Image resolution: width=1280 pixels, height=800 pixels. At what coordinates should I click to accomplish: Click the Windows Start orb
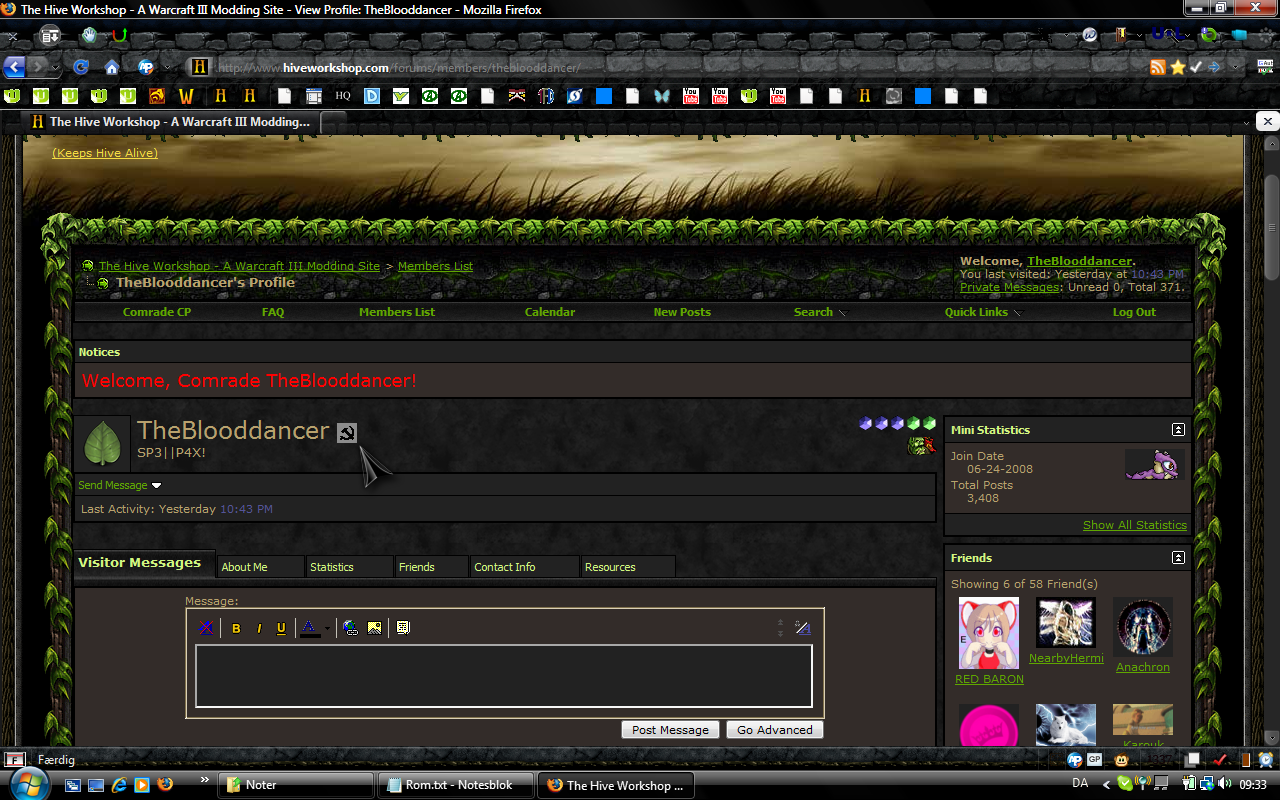pos(30,785)
